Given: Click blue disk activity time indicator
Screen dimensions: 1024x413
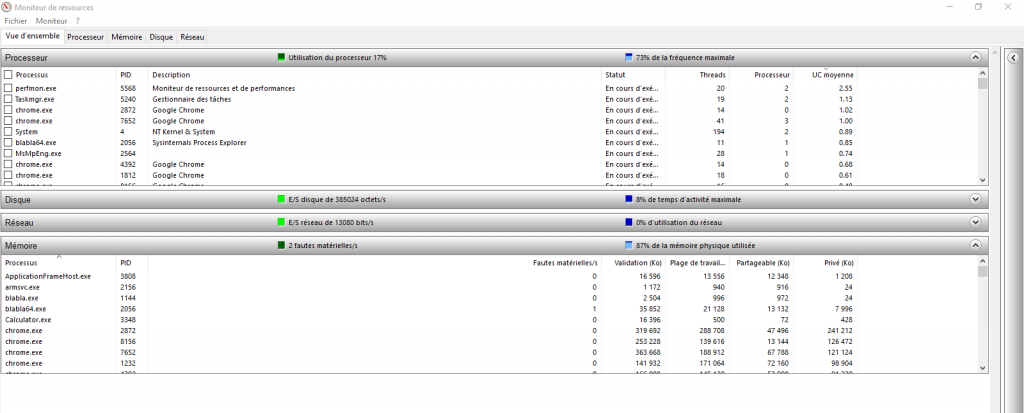Looking at the screenshot, I should 629,199.
